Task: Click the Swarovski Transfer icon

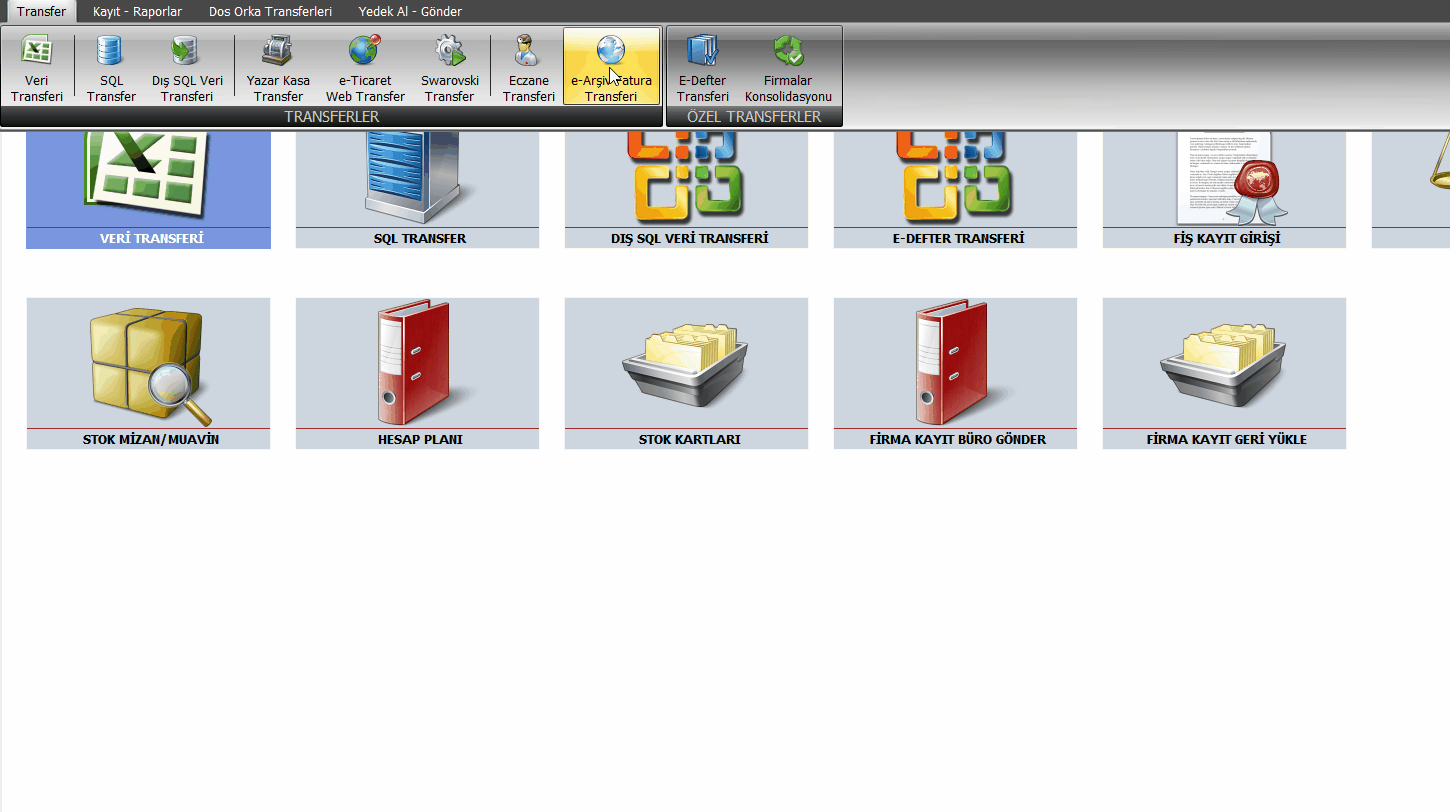Action: [x=449, y=67]
